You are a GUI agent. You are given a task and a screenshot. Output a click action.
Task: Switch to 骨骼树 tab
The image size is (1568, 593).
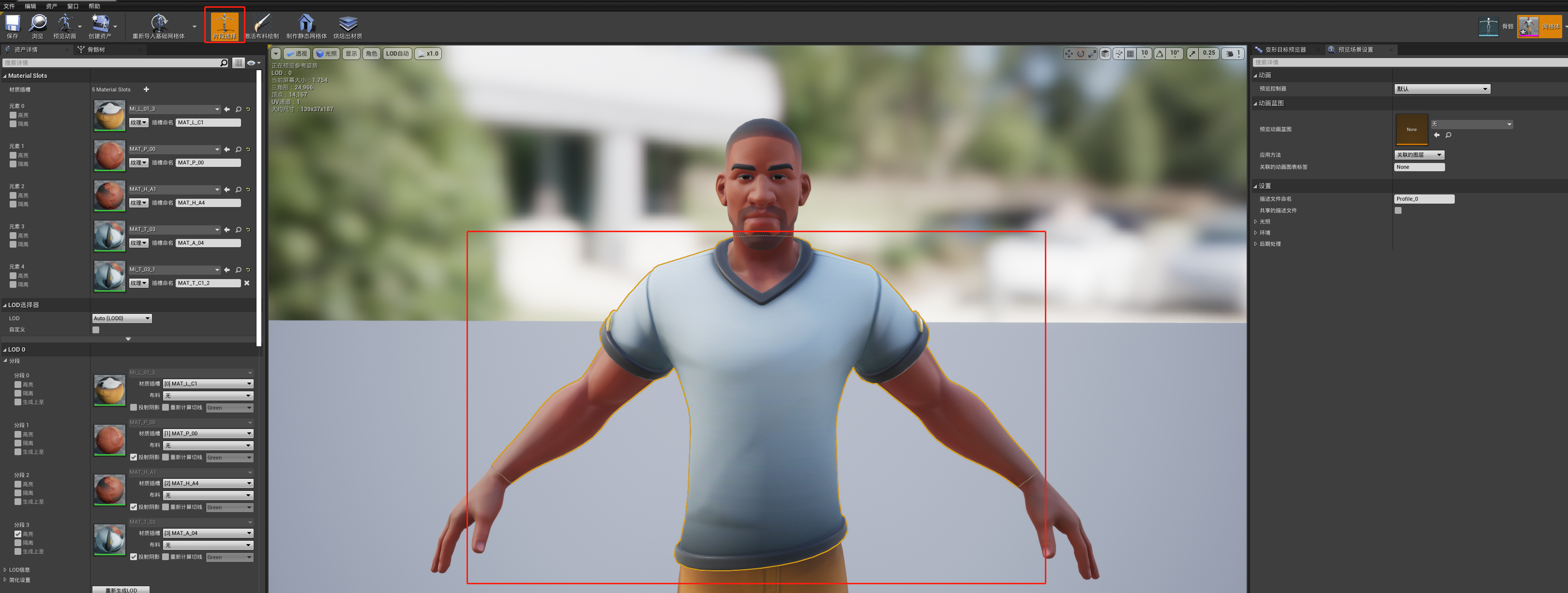click(x=95, y=49)
